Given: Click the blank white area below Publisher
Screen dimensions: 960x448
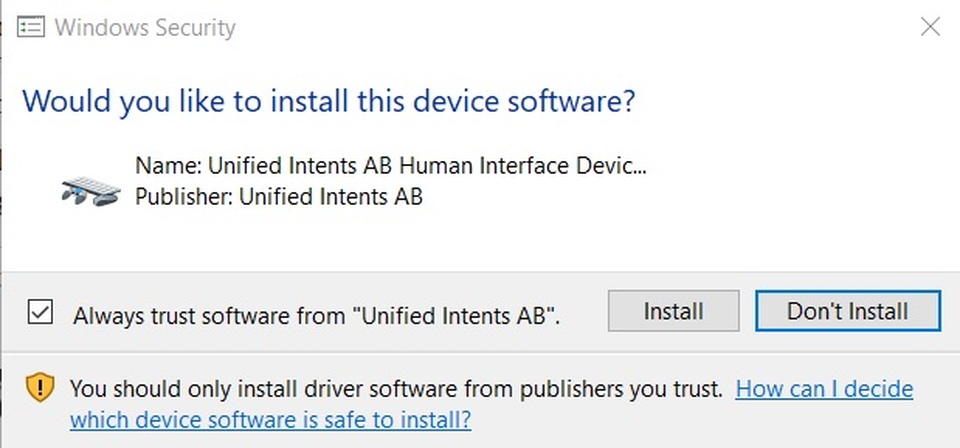Looking at the screenshot, I should coord(480,242).
